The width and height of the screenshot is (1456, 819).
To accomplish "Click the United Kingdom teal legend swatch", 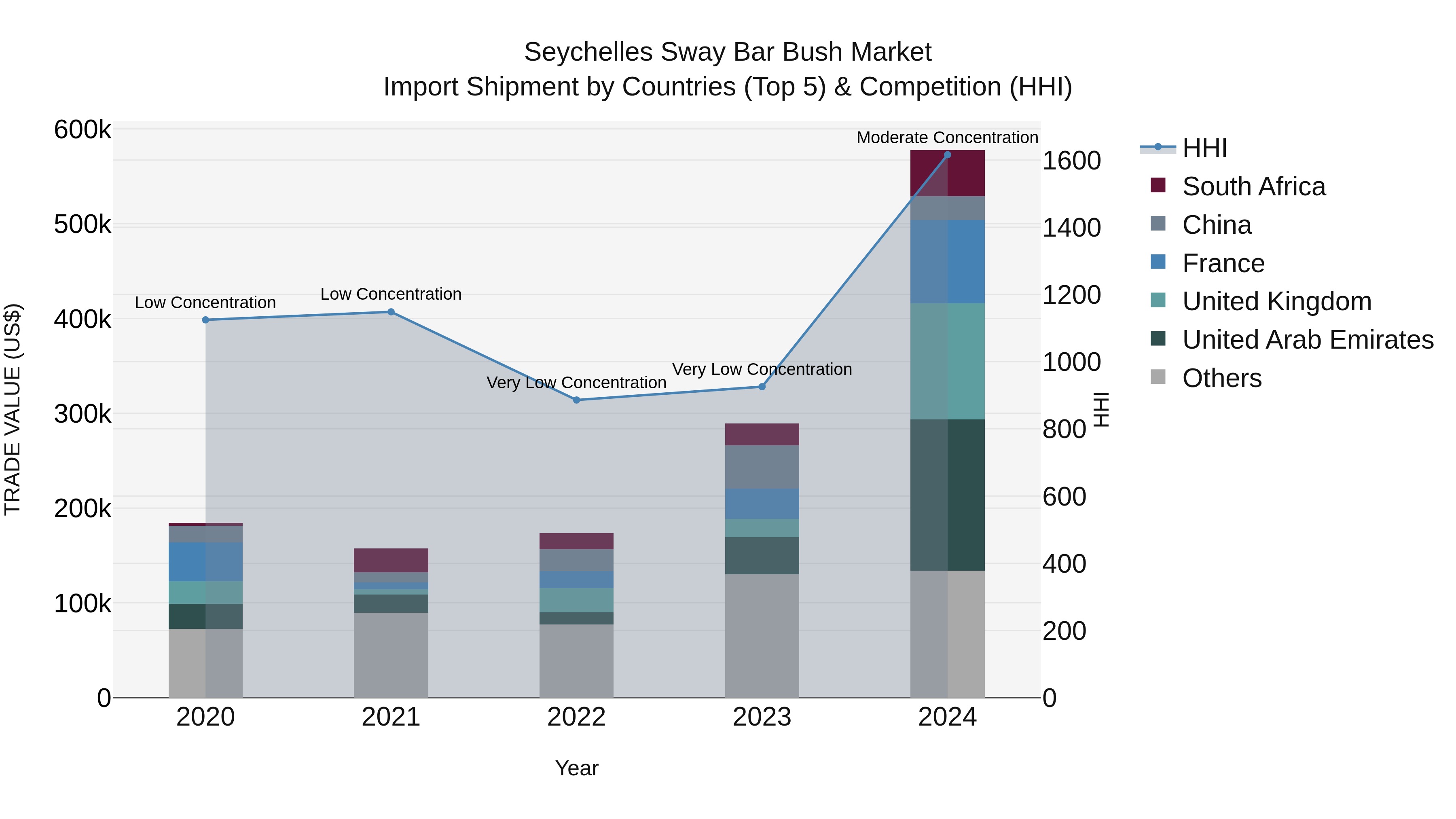I will point(1158,300).
